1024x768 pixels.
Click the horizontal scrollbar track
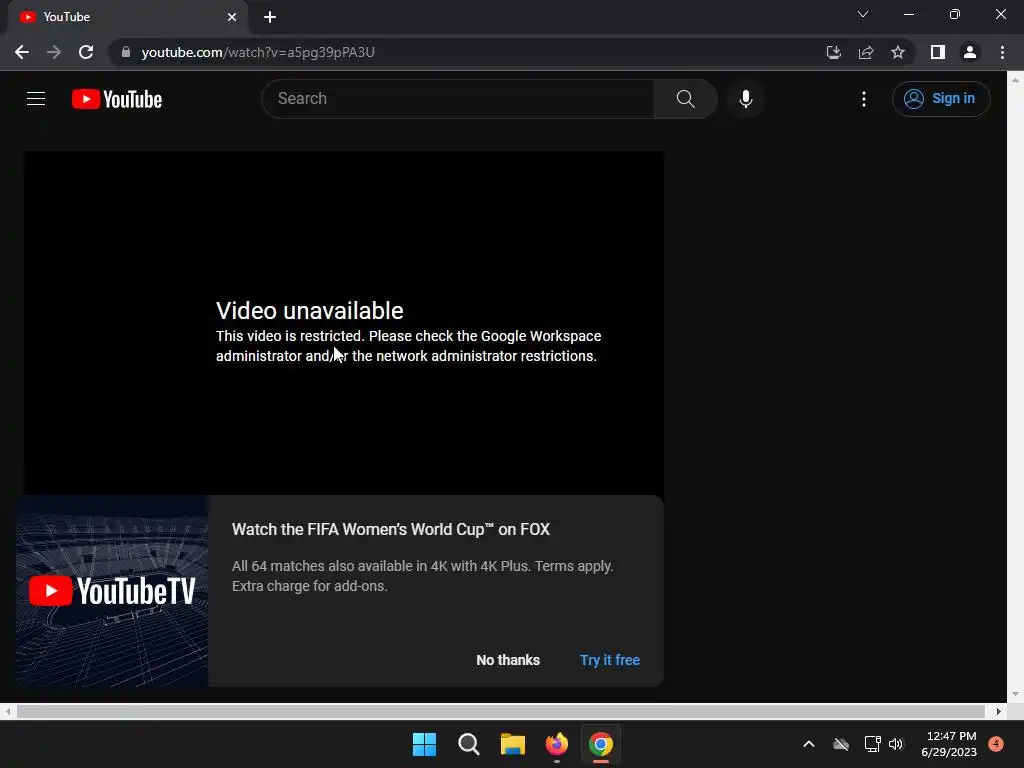coord(501,711)
